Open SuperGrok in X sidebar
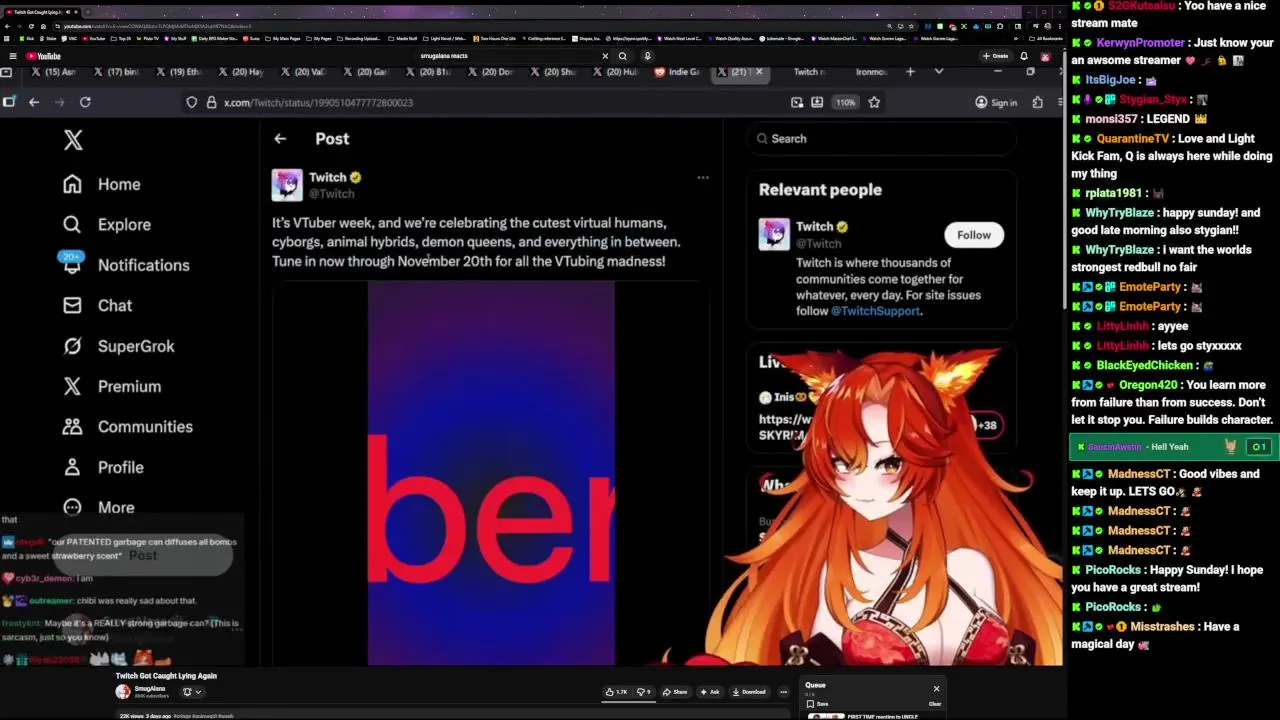Viewport: 1280px width, 720px height. [x=118, y=346]
